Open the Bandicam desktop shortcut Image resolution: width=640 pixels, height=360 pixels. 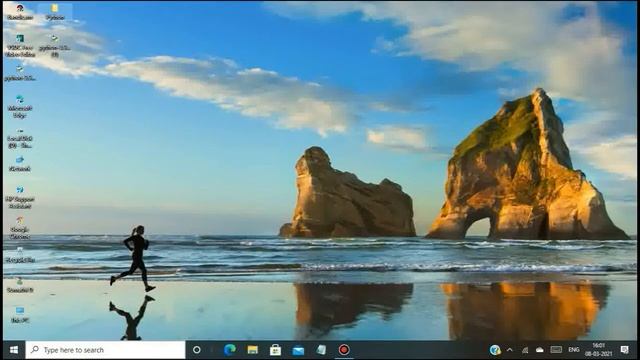(x=20, y=12)
